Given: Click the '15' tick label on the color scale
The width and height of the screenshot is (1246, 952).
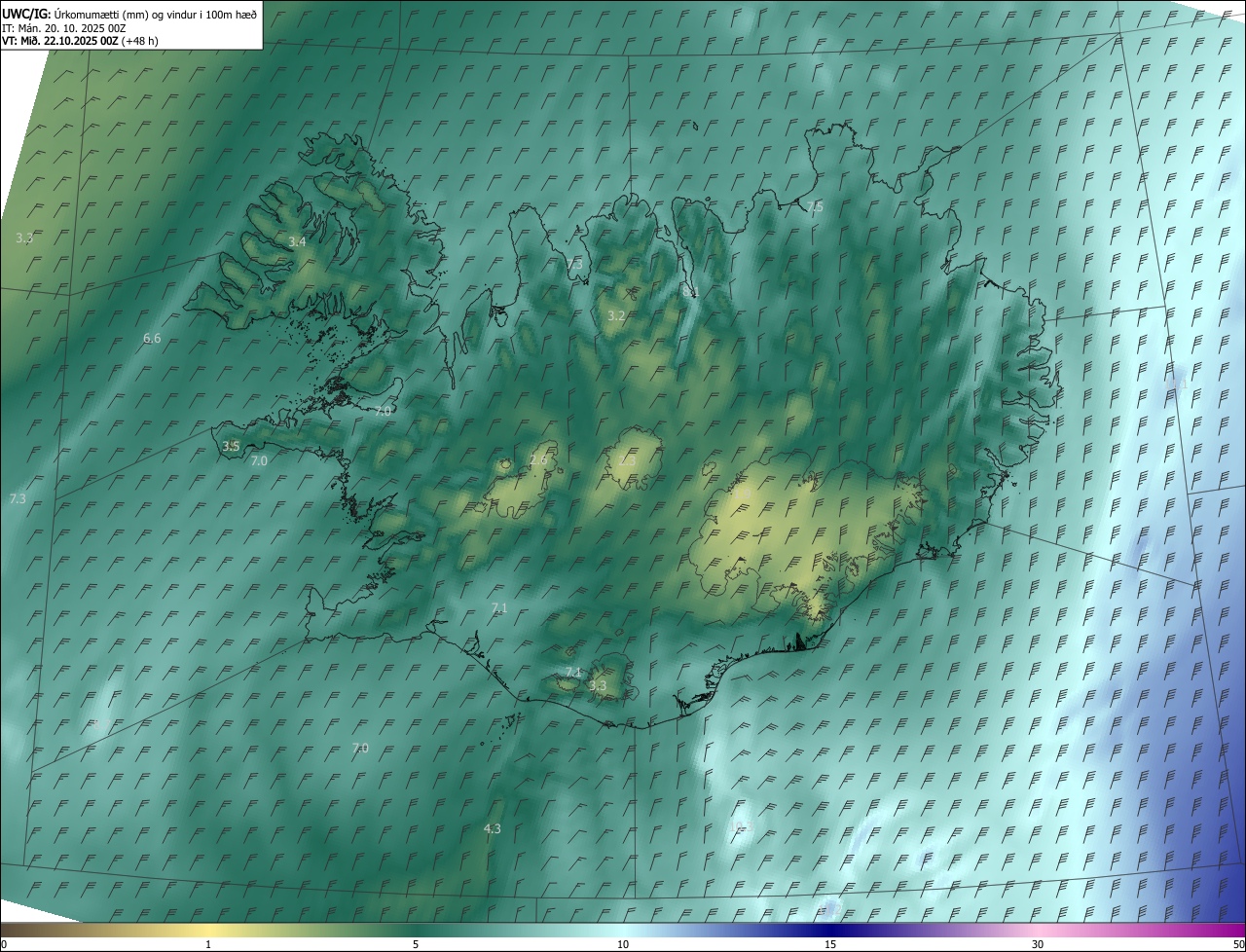Looking at the screenshot, I should (830, 944).
